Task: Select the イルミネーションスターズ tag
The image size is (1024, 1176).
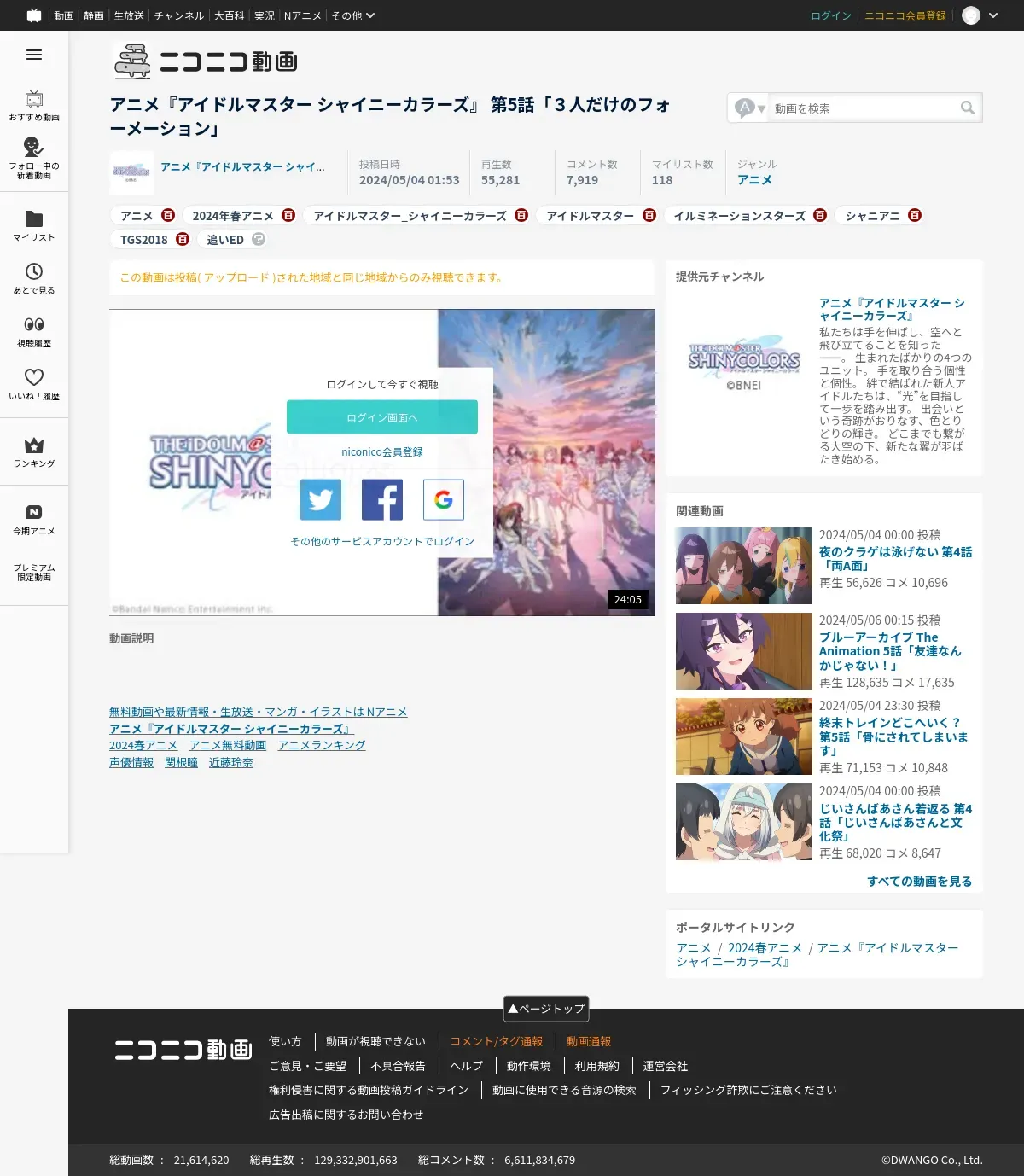Action: pos(740,215)
